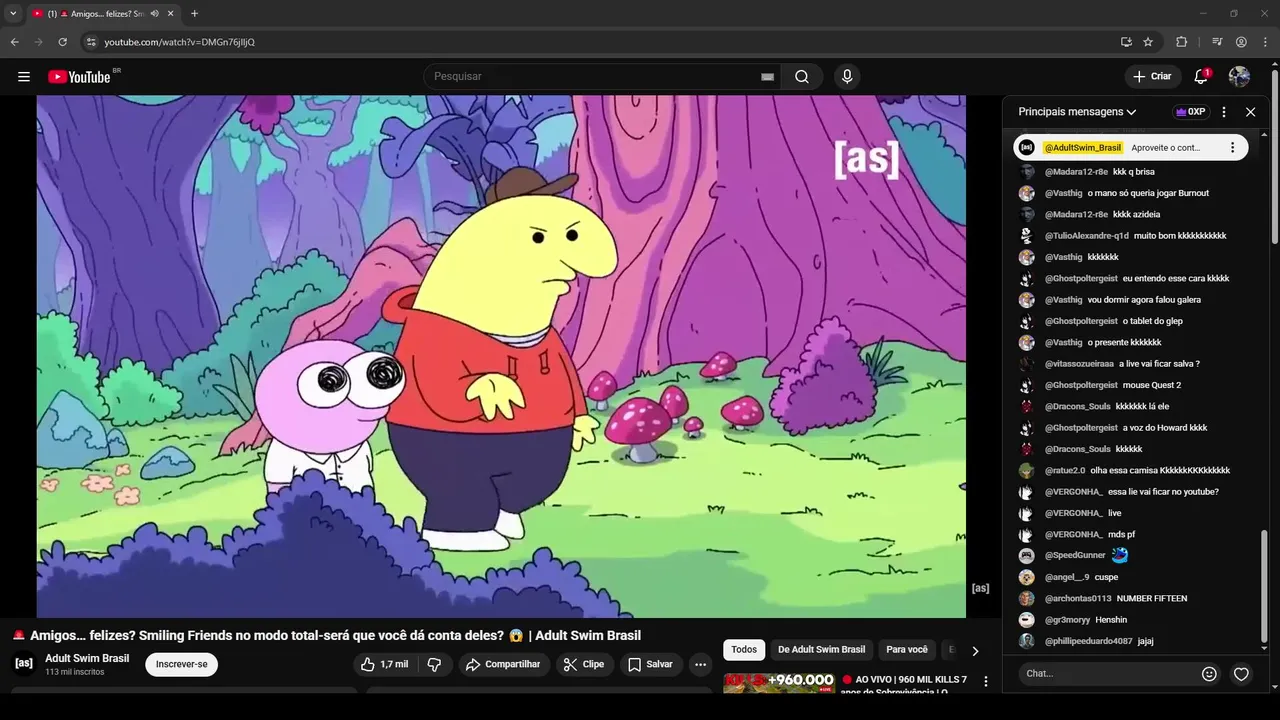Send a heart reaction in chat
The image size is (1280, 720).
pyautogui.click(x=1241, y=674)
